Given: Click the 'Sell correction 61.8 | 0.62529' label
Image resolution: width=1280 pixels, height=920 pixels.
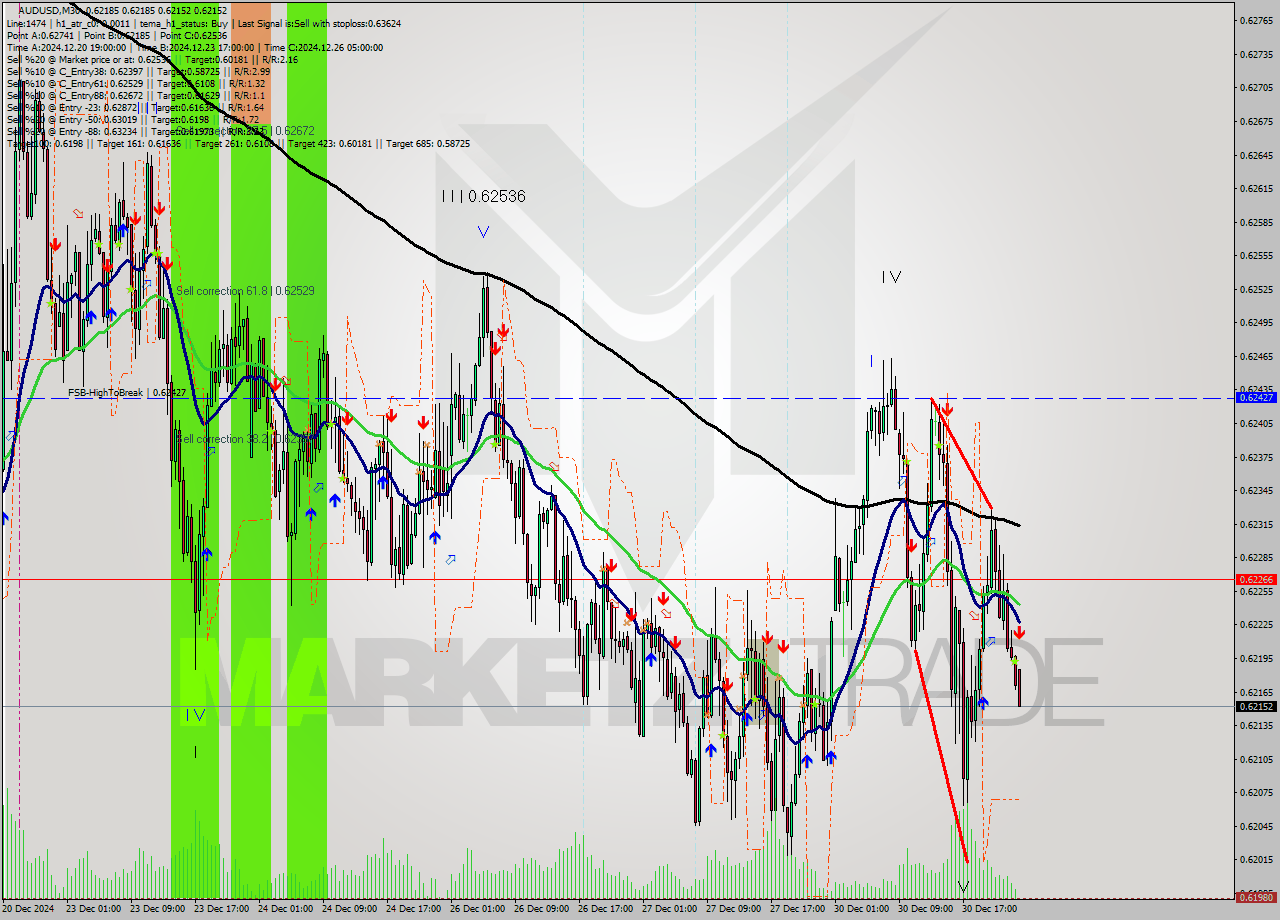Looking at the screenshot, I should [245, 291].
